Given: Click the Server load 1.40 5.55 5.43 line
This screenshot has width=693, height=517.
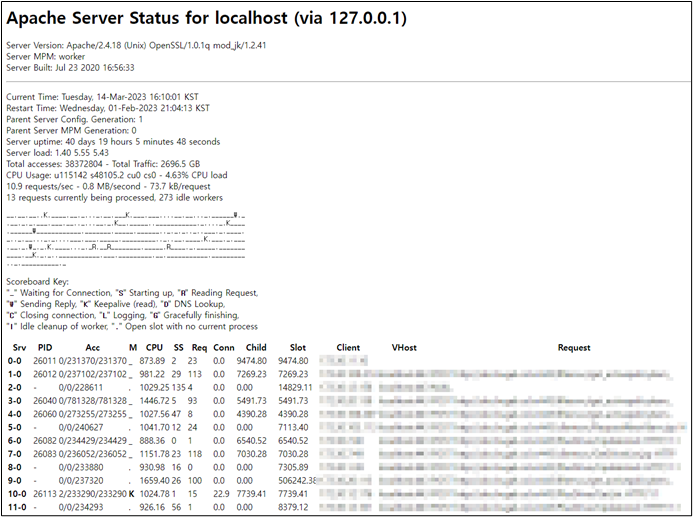Looking at the screenshot, I should coord(57,153).
